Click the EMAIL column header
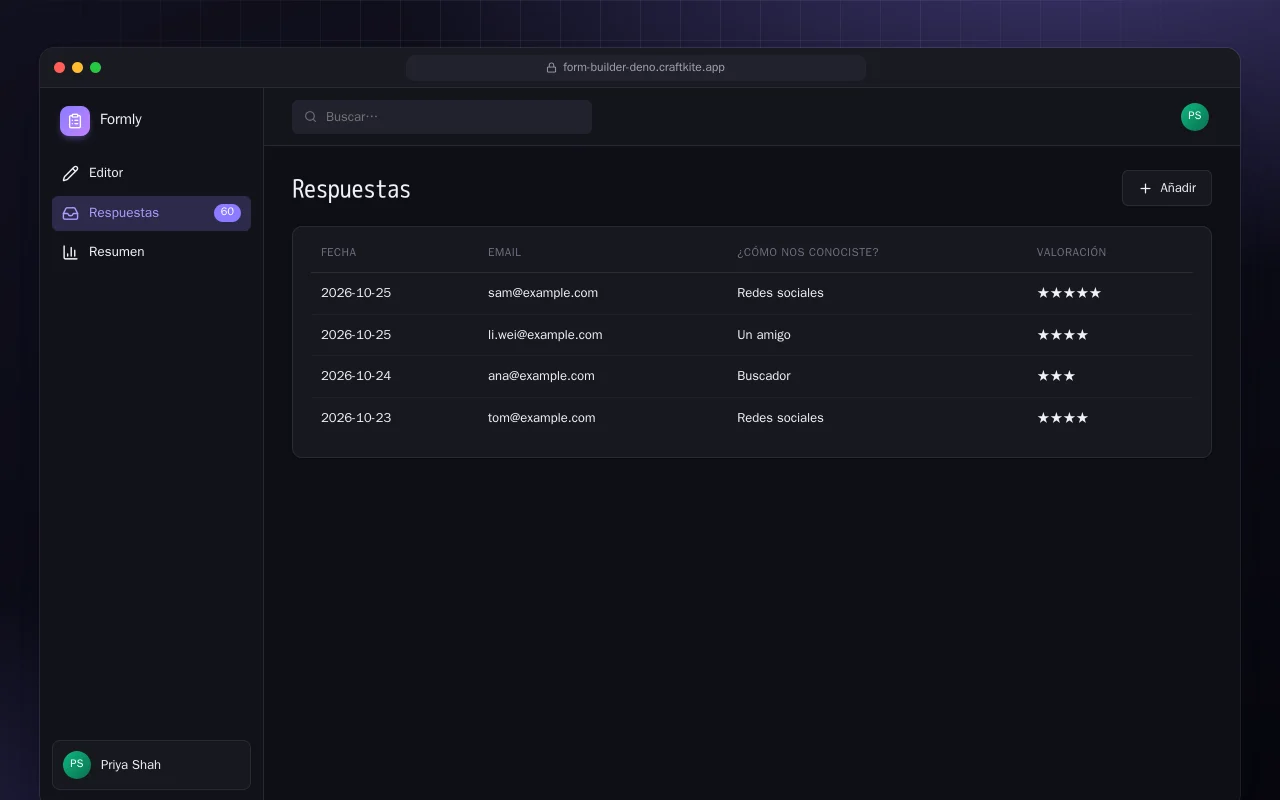1280x800 pixels. (x=504, y=252)
